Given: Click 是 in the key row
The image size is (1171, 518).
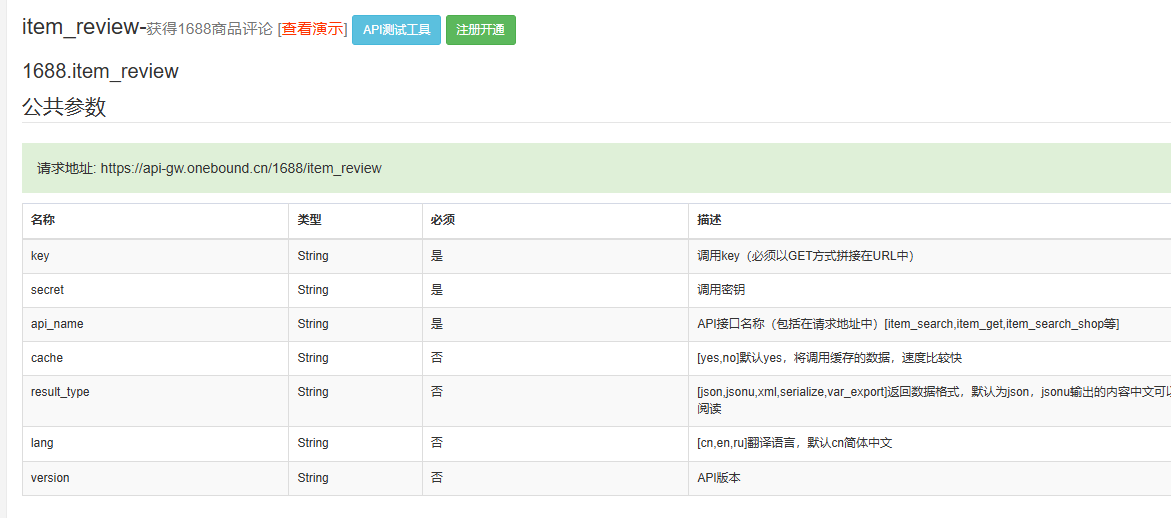Looking at the screenshot, I should (437, 256).
